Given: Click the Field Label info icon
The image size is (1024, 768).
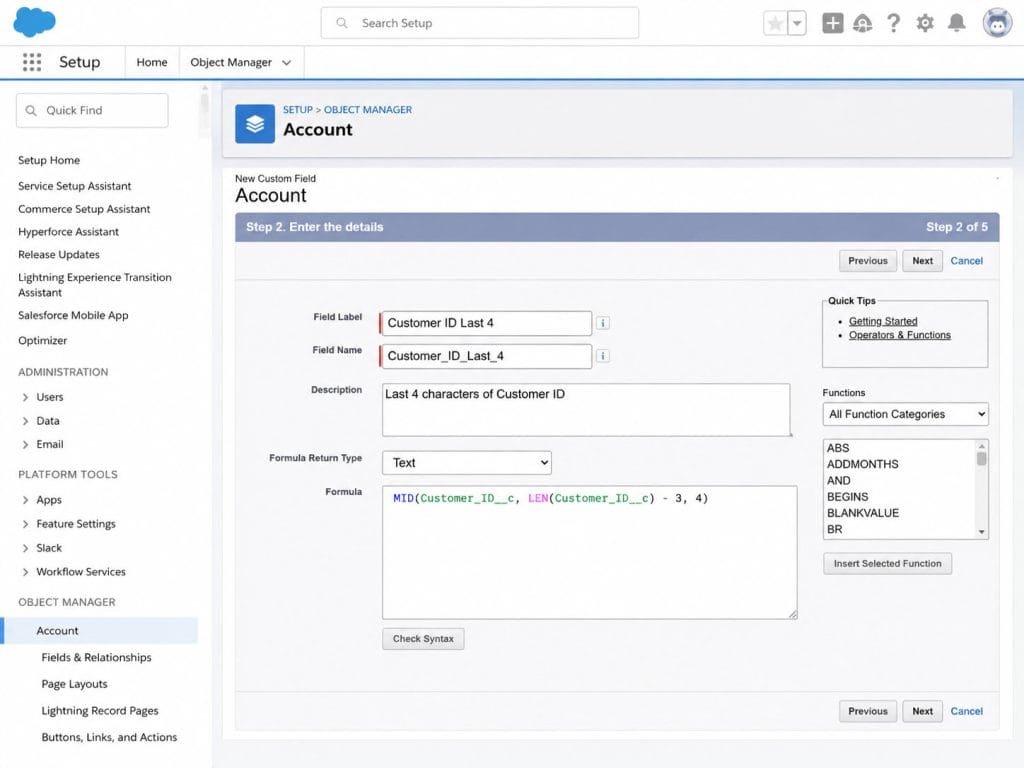Looking at the screenshot, I should (x=603, y=323).
